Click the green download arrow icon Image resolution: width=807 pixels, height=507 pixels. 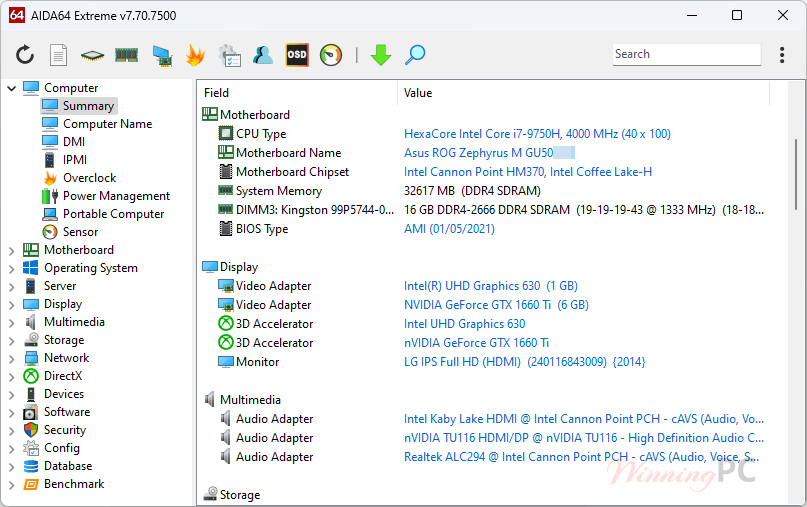(x=381, y=55)
